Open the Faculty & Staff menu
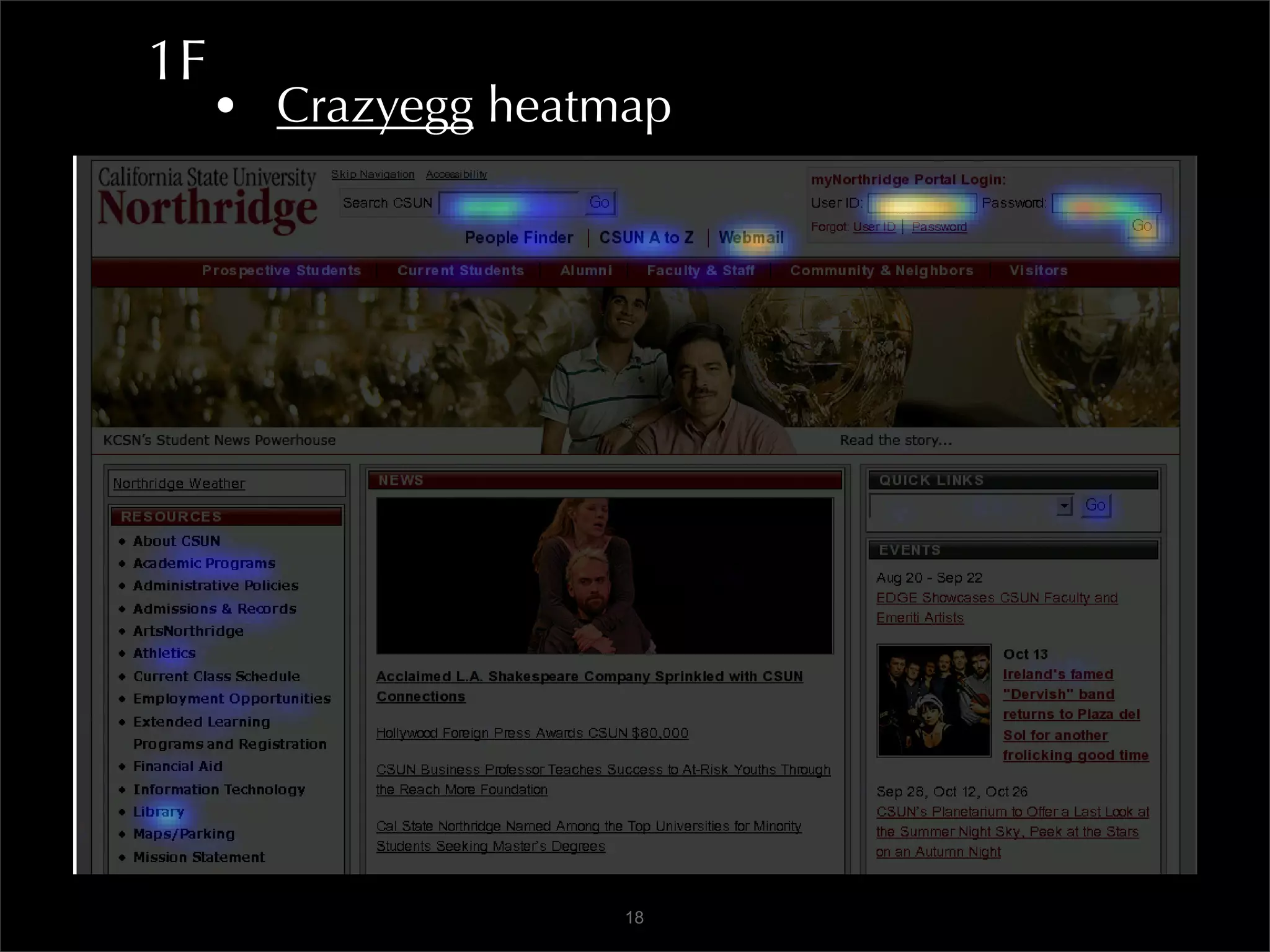The height and width of the screenshot is (952, 1270). (701, 271)
